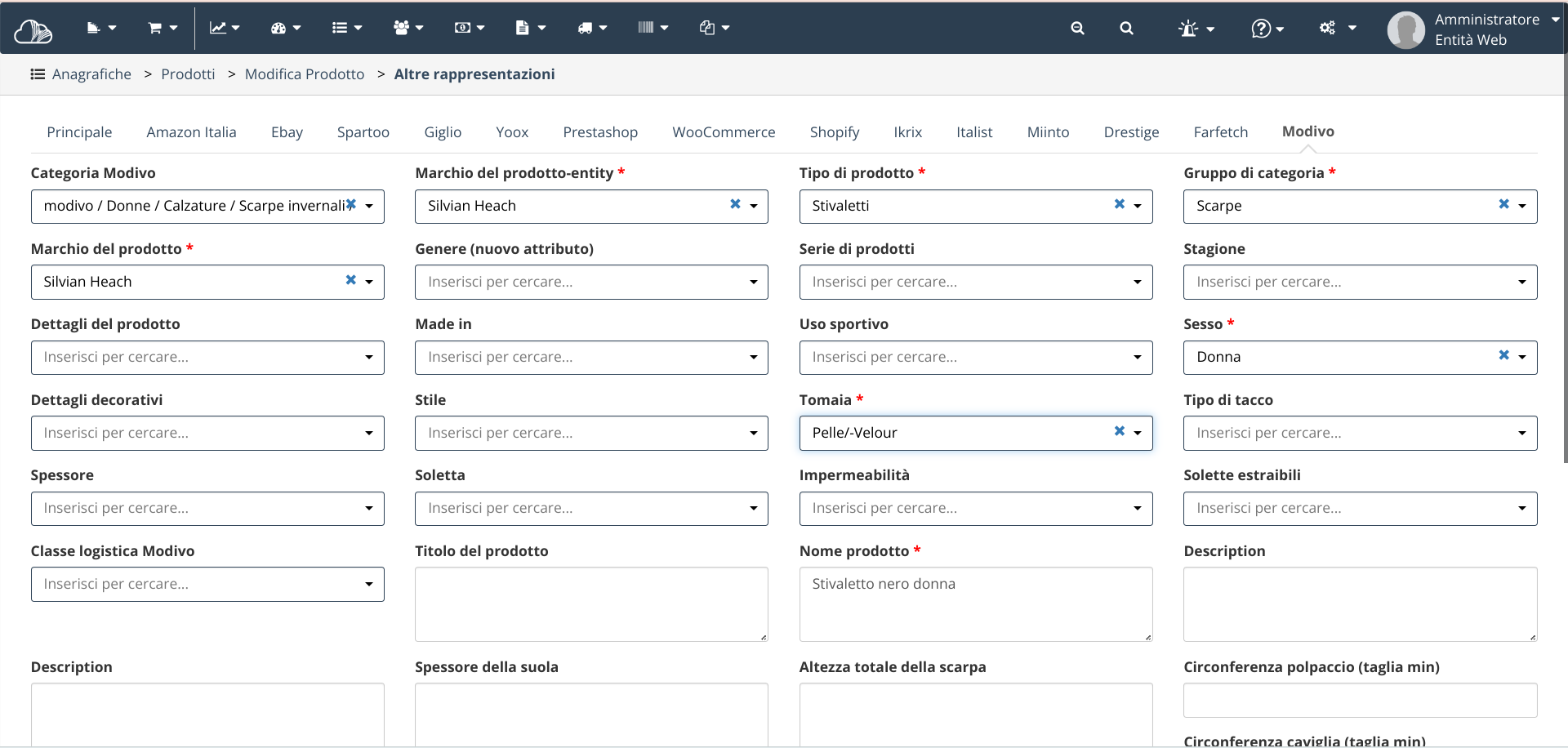Open the document file menu icon

pyautogui.click(x=531, y=28)
